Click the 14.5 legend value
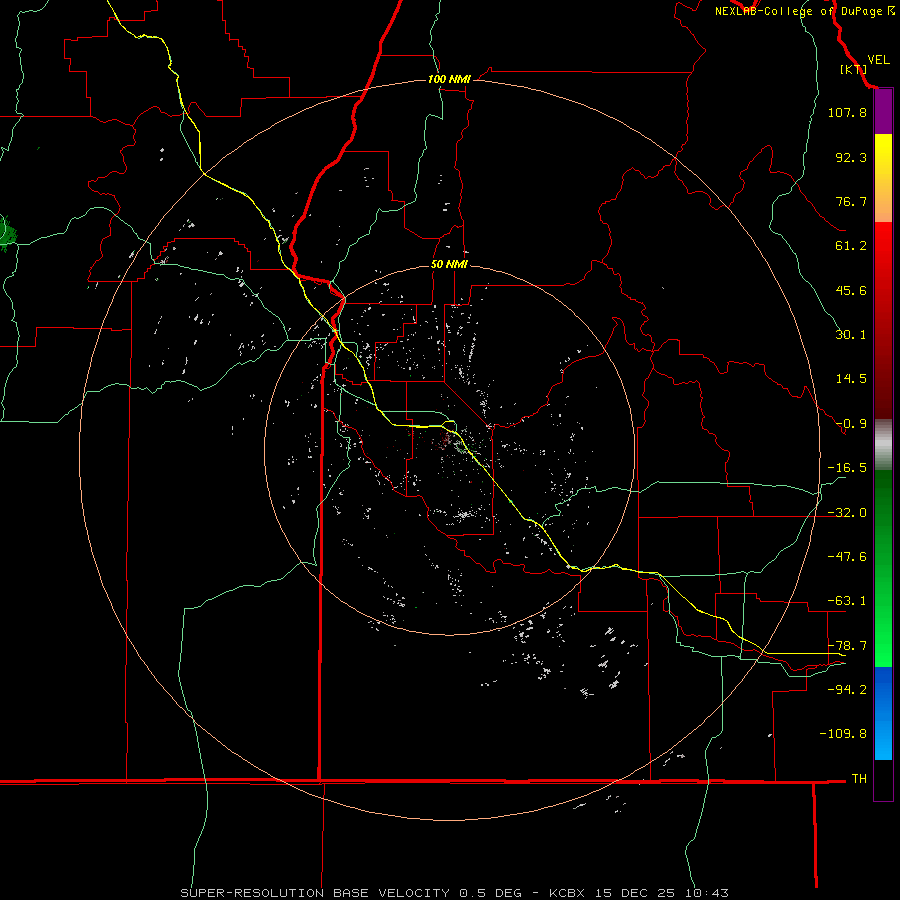The width and height of the screenshot is (900, 900). click(851, 379)
